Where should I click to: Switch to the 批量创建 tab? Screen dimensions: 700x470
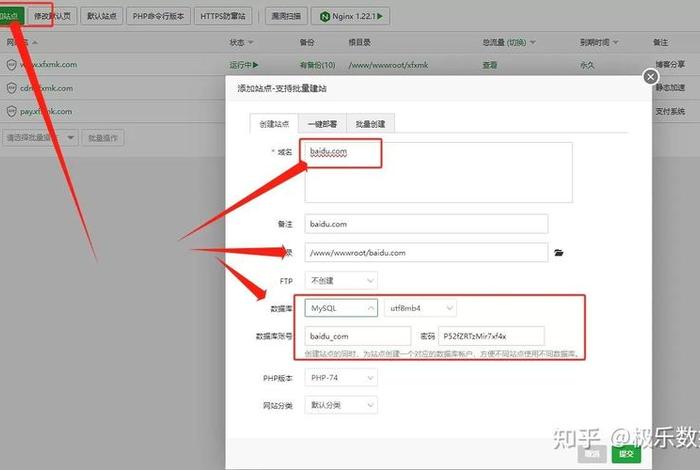click(370, 124)
